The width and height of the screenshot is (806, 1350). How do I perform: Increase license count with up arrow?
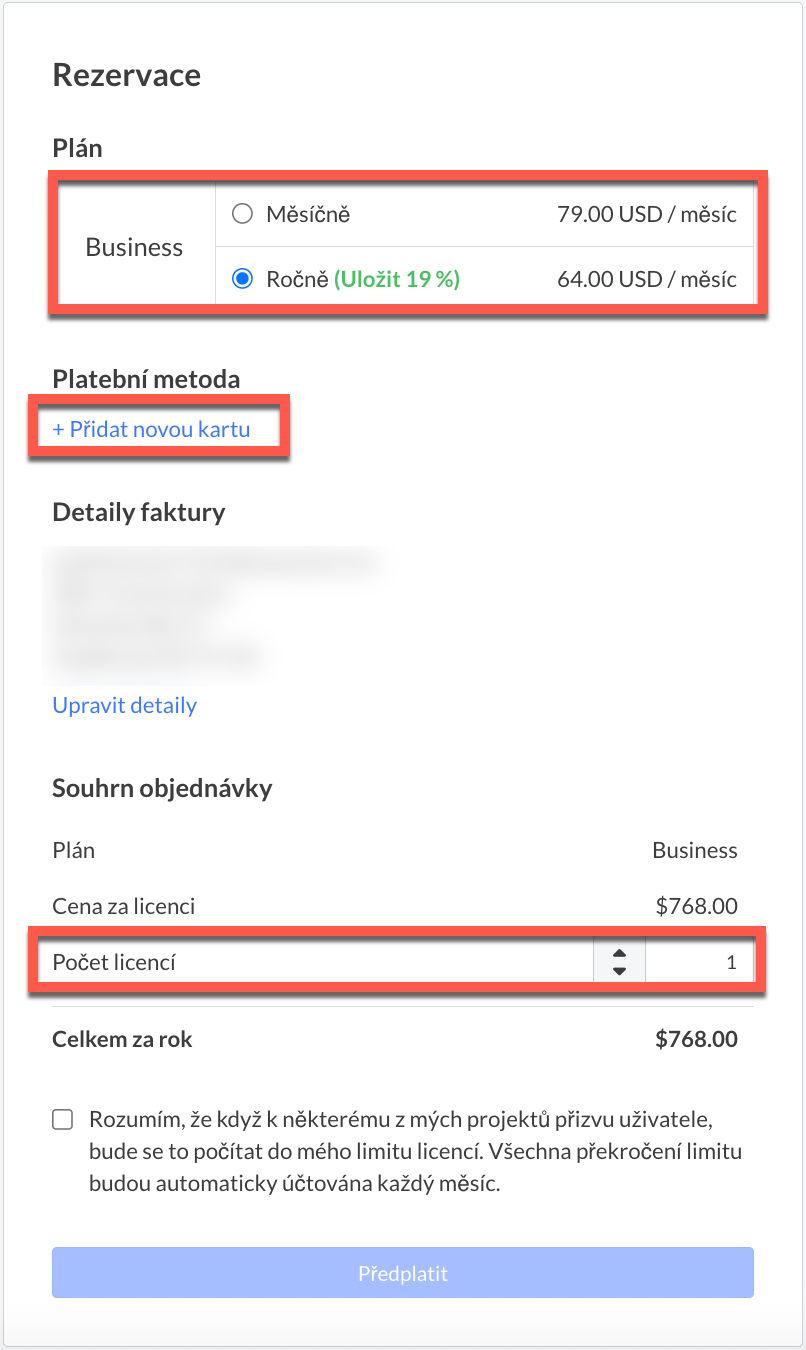[619, 955]
